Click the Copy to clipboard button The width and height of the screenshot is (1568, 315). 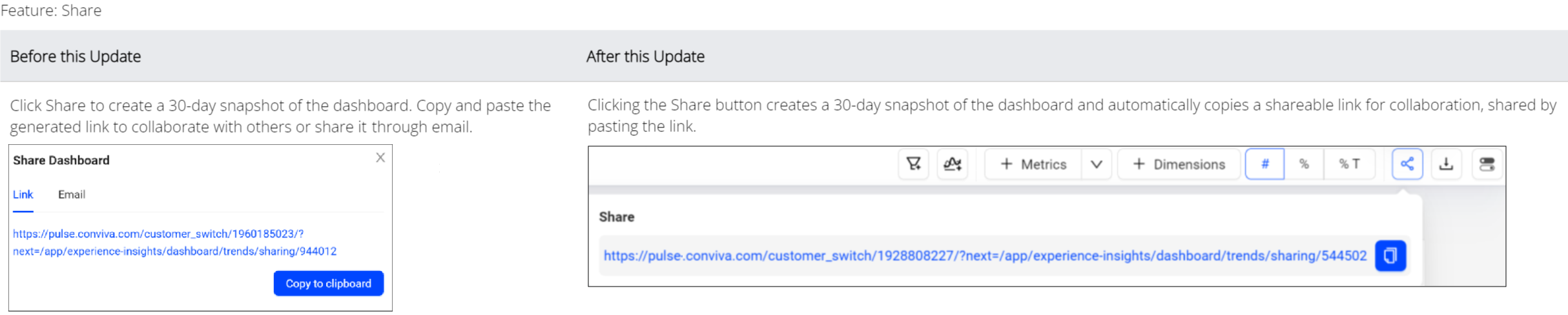pyautogui.click(x=329, y=283)
